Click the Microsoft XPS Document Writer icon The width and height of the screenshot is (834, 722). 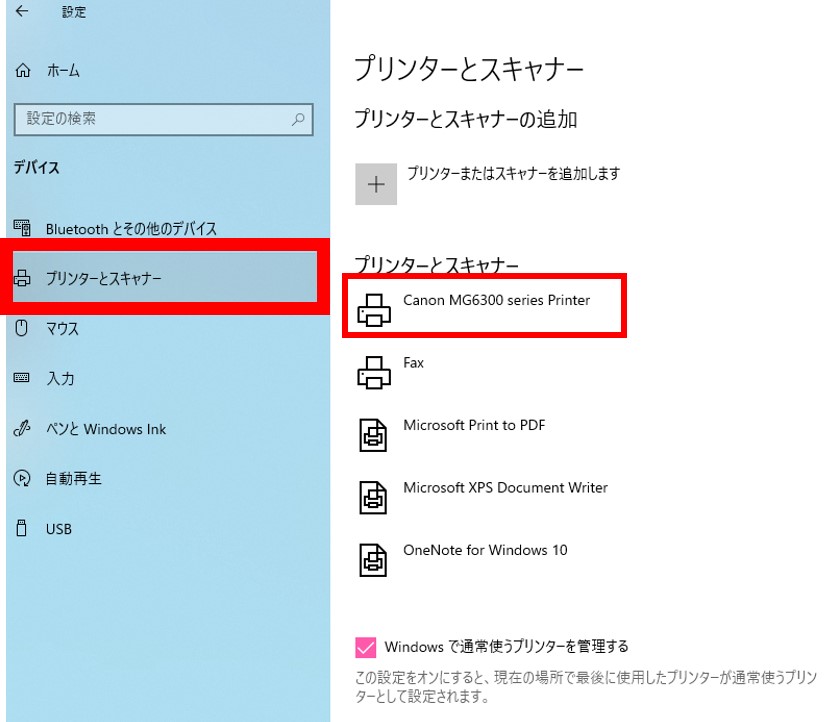373,497
